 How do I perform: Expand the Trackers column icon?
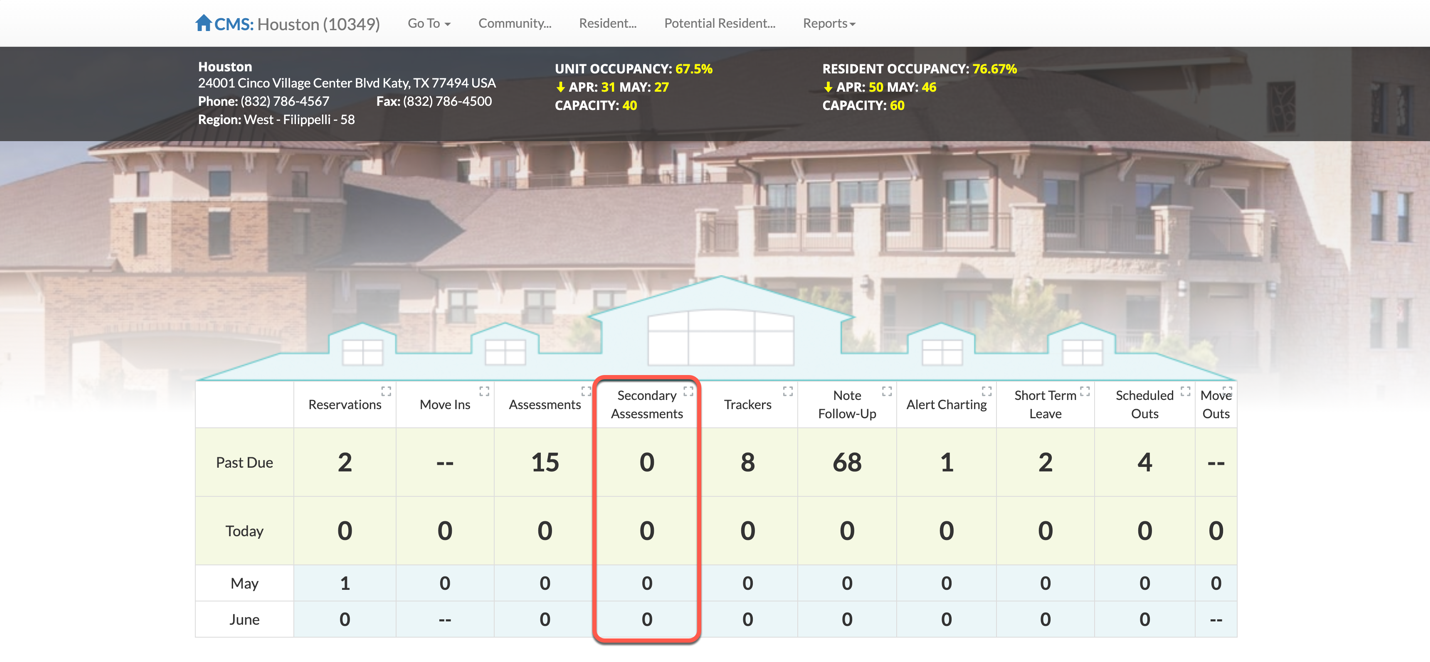coord(788,391)
